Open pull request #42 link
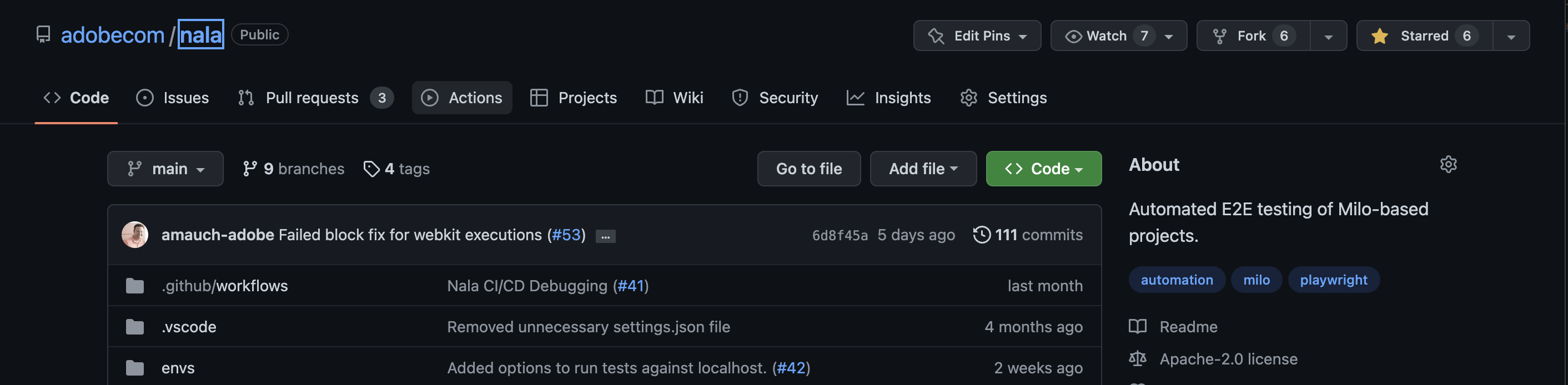The height and width of the screenshot is (385, 1568). [x=791, y=368]
